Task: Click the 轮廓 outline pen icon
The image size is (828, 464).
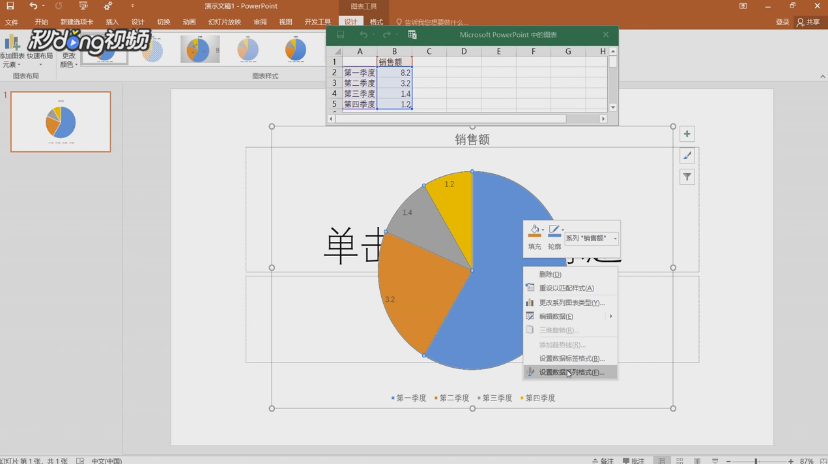Action: pyautogui.click(x=554, y=232)
